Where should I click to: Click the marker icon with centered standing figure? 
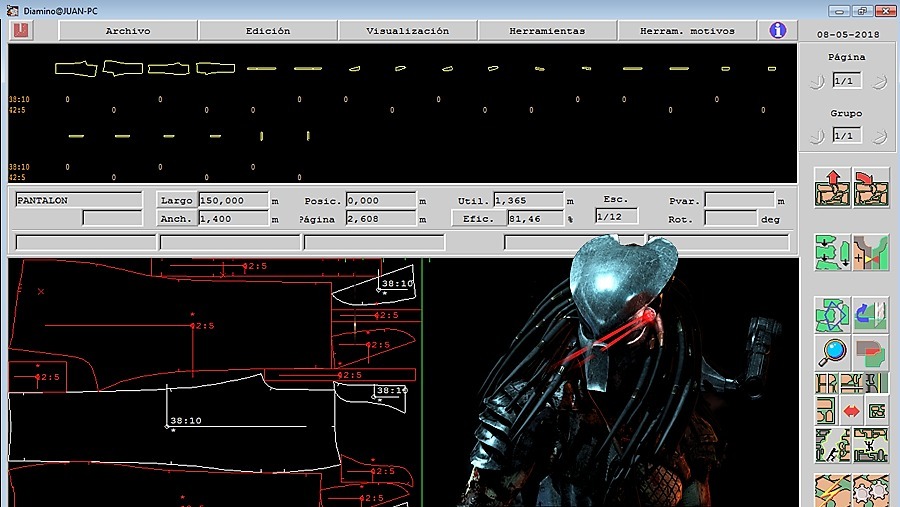coord(871,446)
